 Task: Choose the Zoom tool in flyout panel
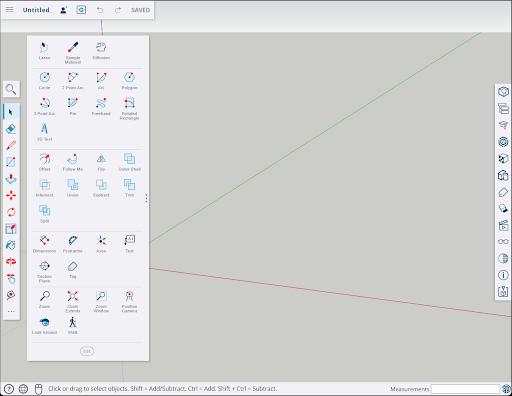(x=44, y=299)
